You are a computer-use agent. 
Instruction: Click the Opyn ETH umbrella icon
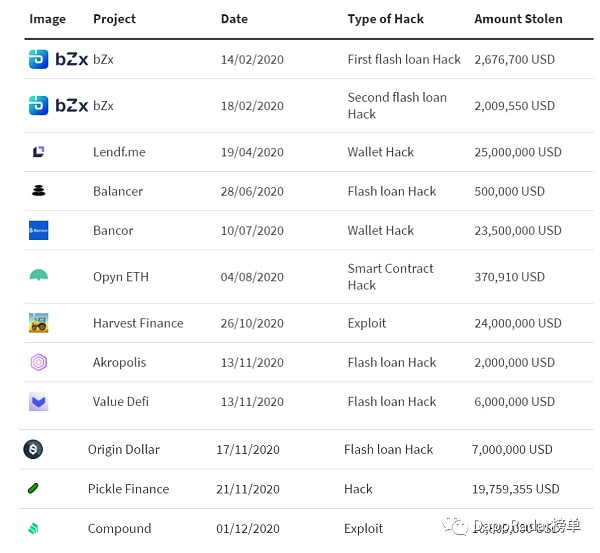click(39, 276)
